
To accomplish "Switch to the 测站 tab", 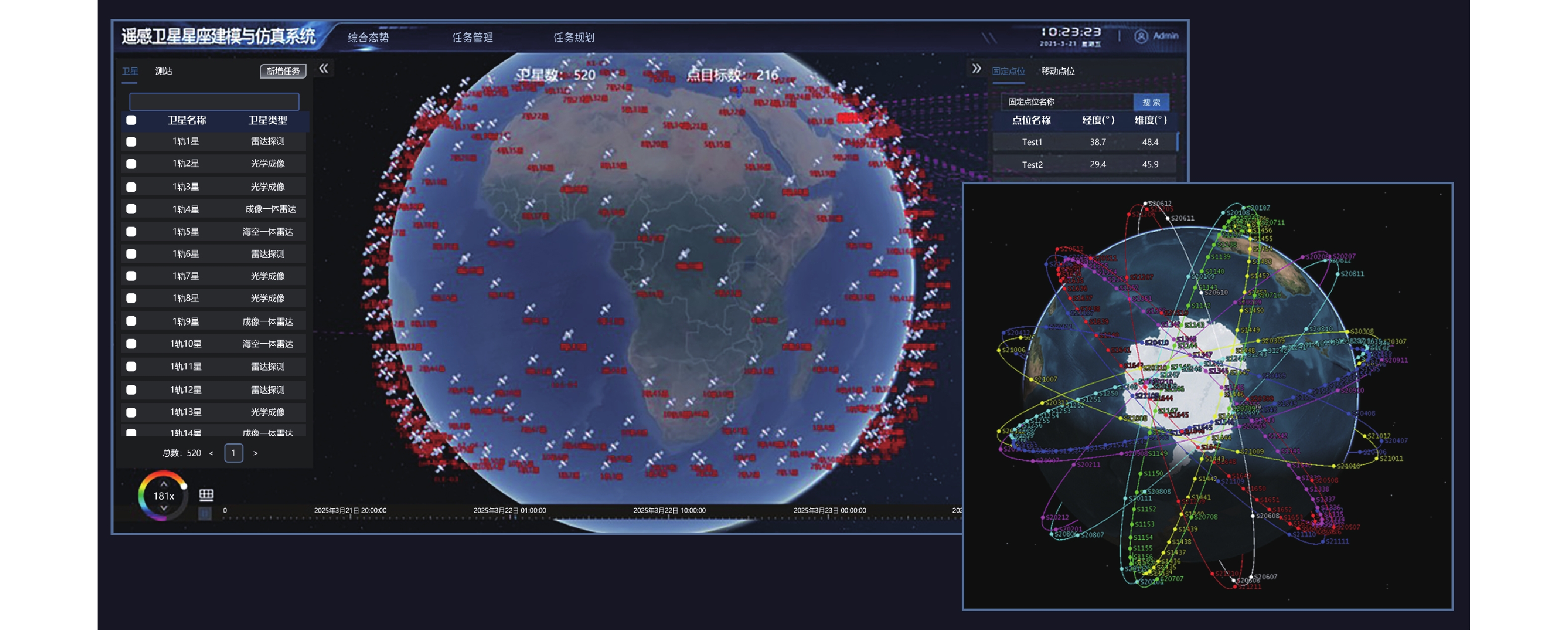I will click(x=164, y=71).
